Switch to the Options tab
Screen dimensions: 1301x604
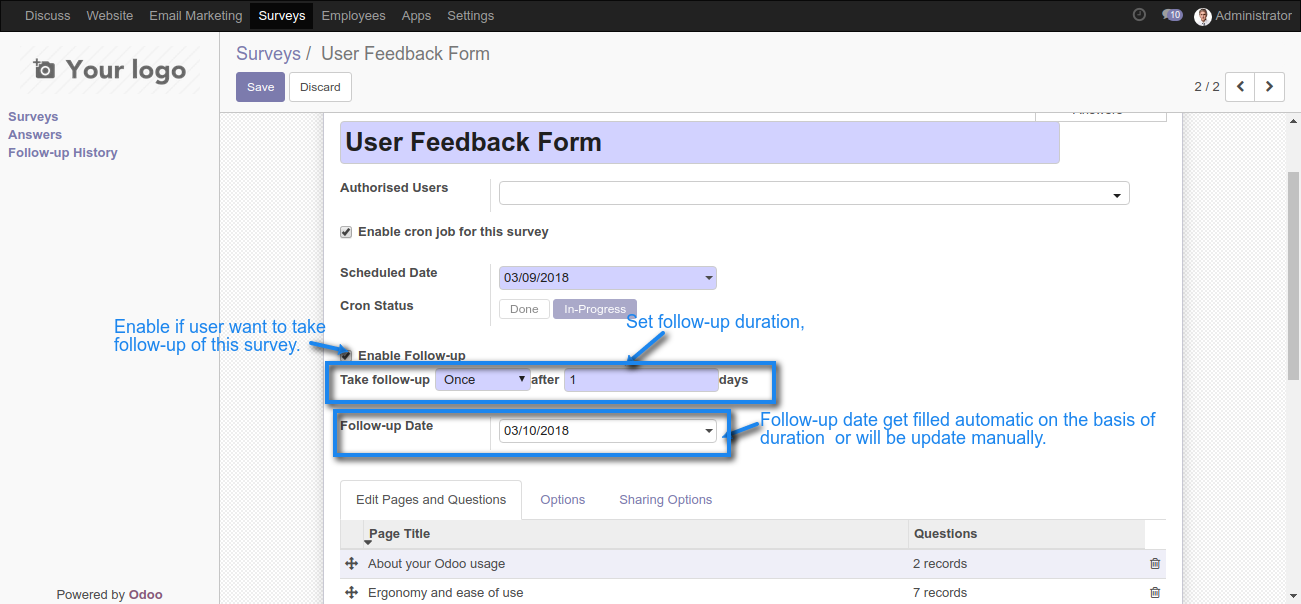point(563,500)
